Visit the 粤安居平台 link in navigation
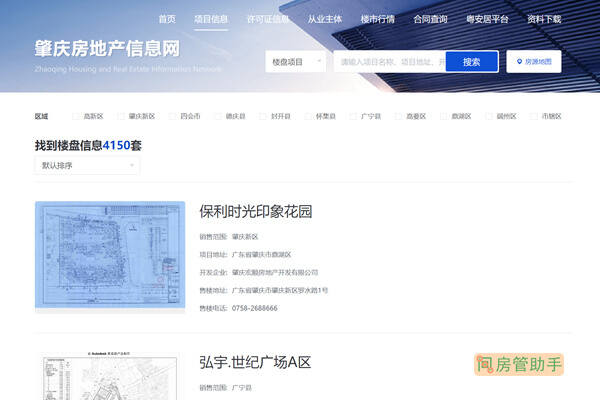Screen dimensions: 600x400 click(488, 19)
